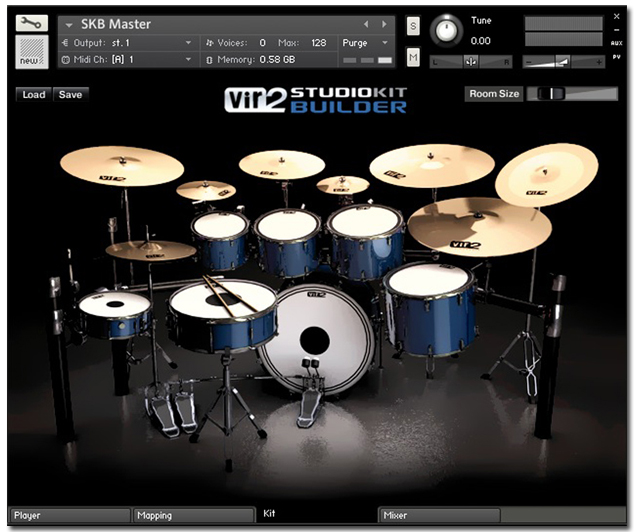This screenshot has height=532, width=634.
Task: Adjust the pan slider between L and R
Action: 471,62
